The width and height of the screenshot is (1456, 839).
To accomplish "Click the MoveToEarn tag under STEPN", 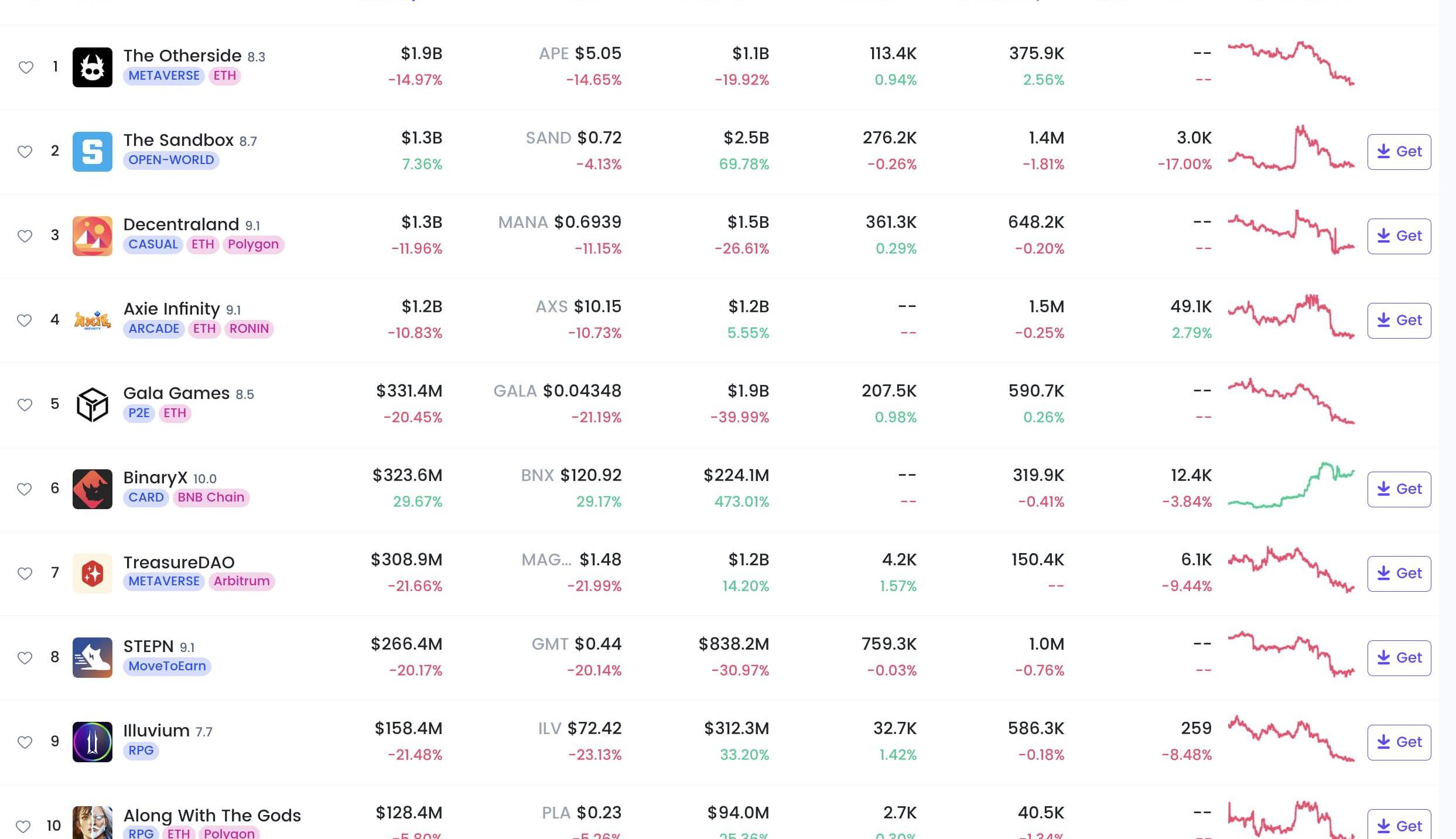I will [x=167, y=666].
